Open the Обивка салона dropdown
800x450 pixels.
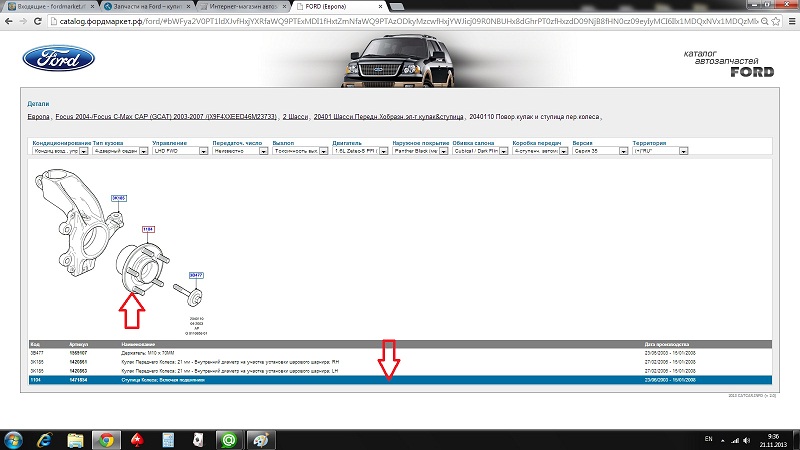(x=481, y=151)
